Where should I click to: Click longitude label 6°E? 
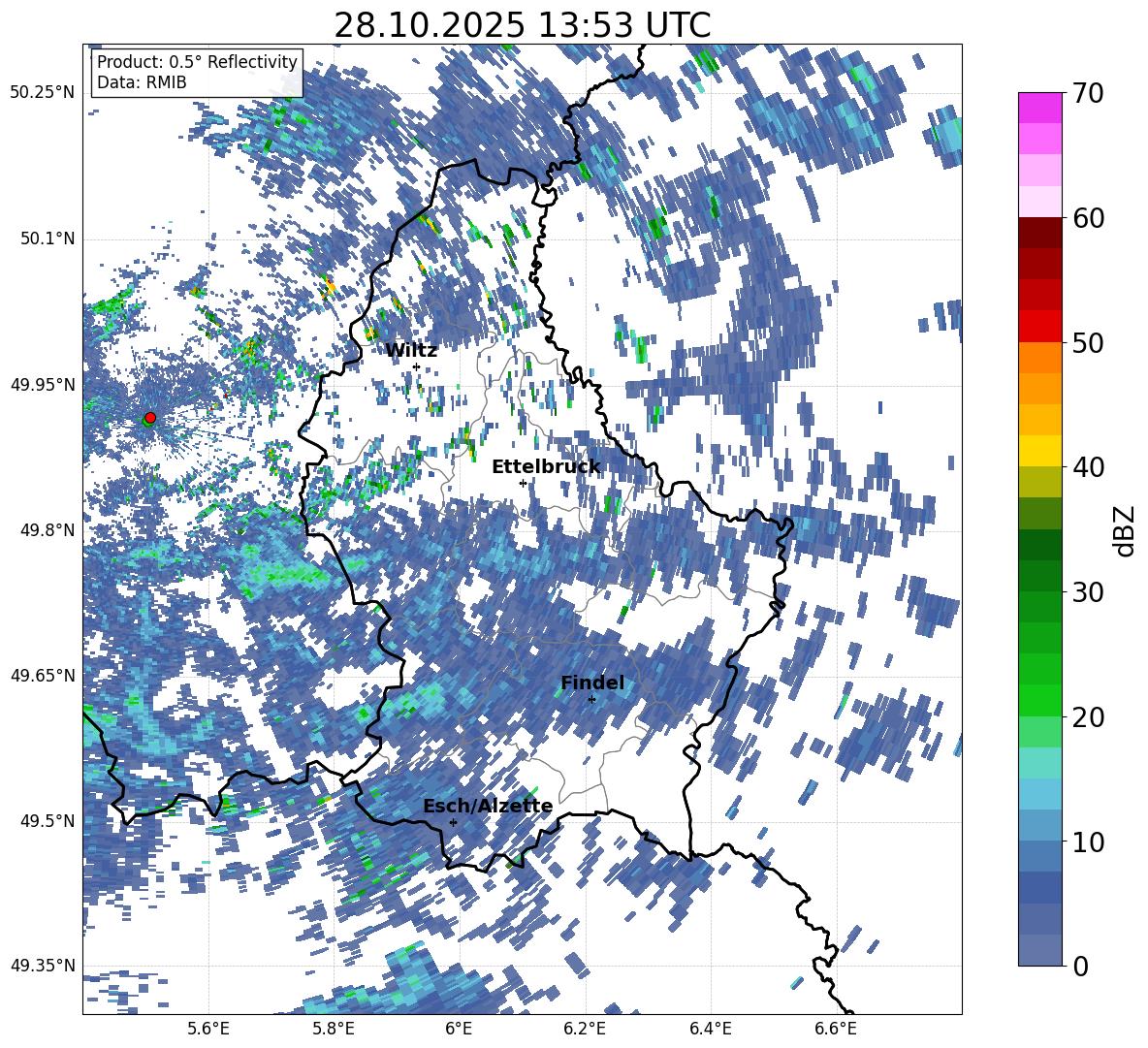(x=459, y=1029)
